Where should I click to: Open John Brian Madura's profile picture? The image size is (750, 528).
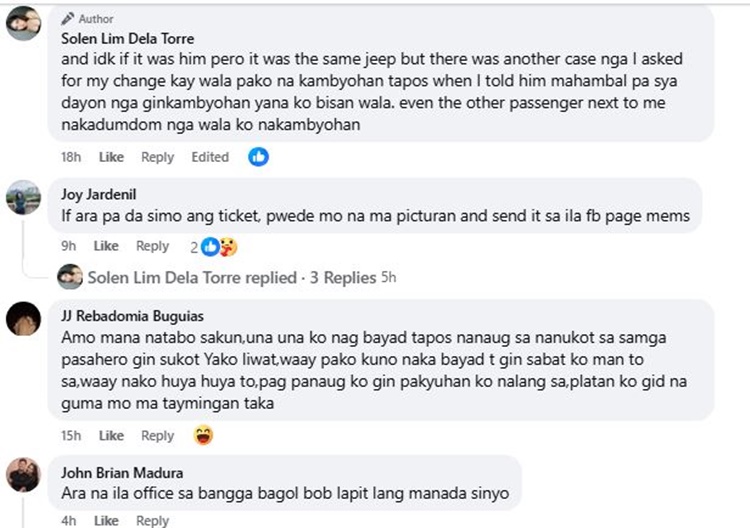(x=23, y=474)
